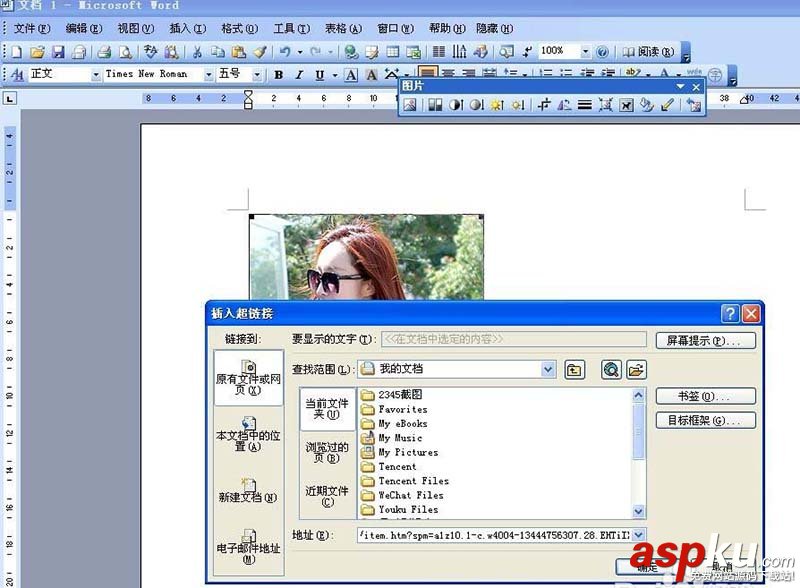
Task: Toggle underline formatting
Action: 319,74
